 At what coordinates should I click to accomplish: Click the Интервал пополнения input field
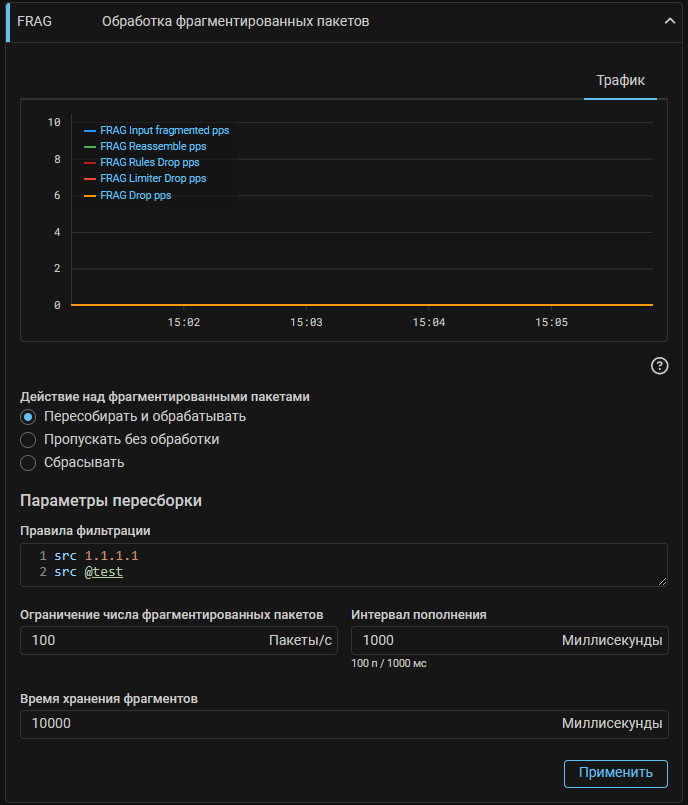pyautogui.click(x=455, y=640)
